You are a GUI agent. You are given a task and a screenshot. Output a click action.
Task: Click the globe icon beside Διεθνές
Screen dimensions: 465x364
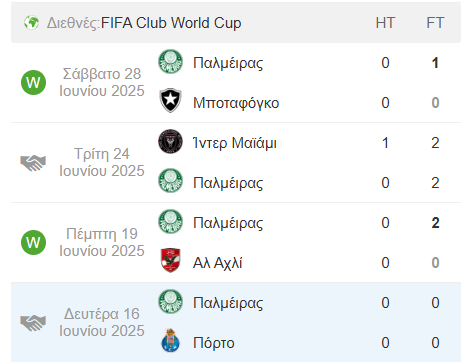click(31, 23)
